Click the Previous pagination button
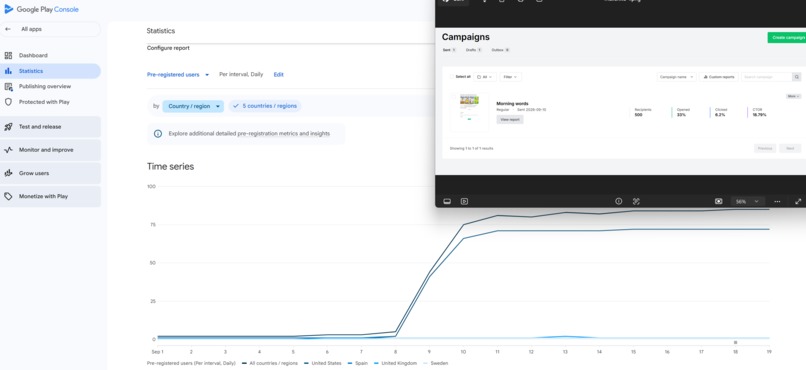The width and height of the screenshot is (806, 370). pos(765,149)
